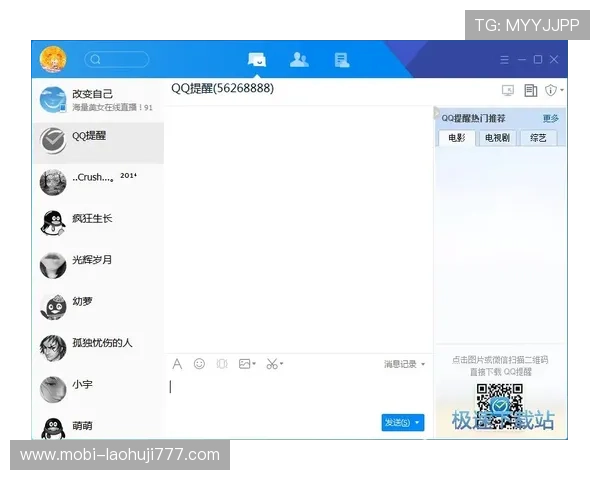Image resolution: width=600 pixels, height=480 pixels.
Task: Click the document panel icon in header
Action: [x=531, y=91]
